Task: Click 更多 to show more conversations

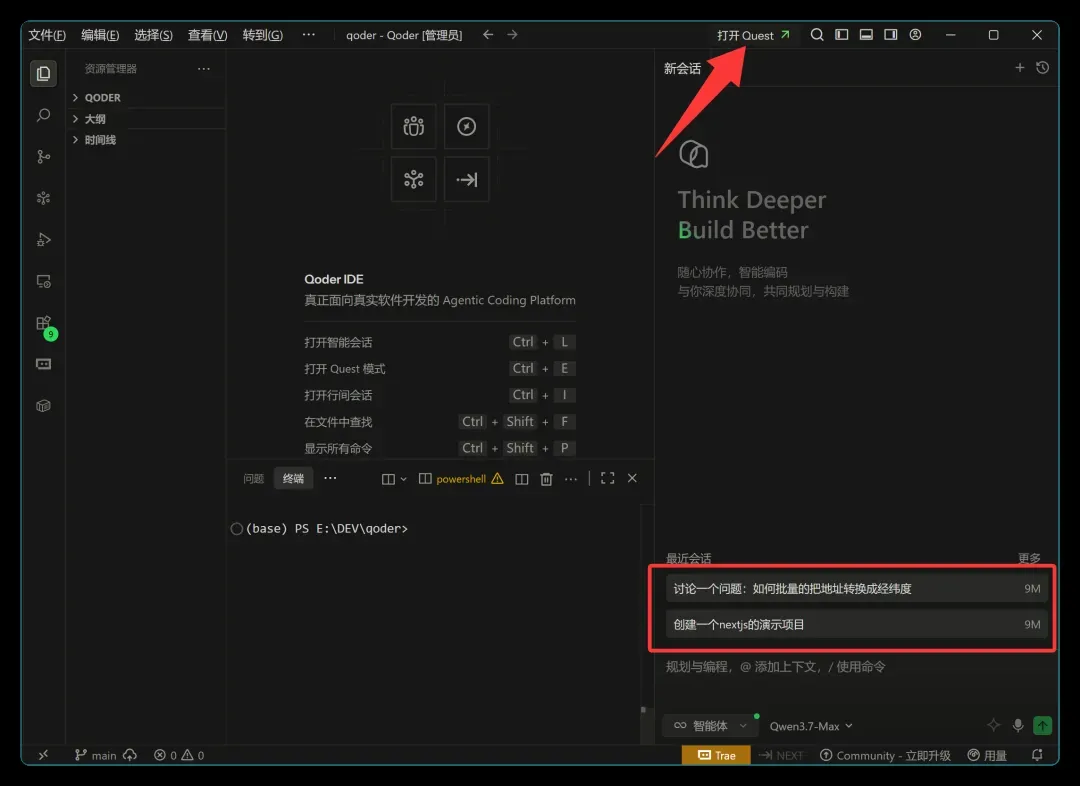Action: click(1030, 558)
